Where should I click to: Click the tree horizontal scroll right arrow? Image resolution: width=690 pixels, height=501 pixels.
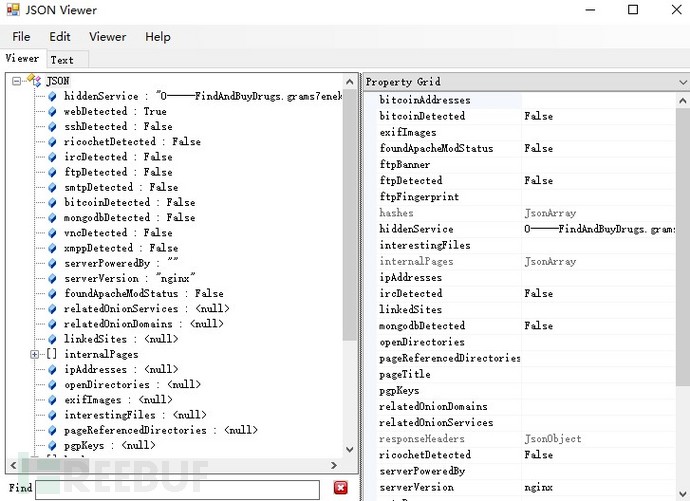[x=334, y=465]
